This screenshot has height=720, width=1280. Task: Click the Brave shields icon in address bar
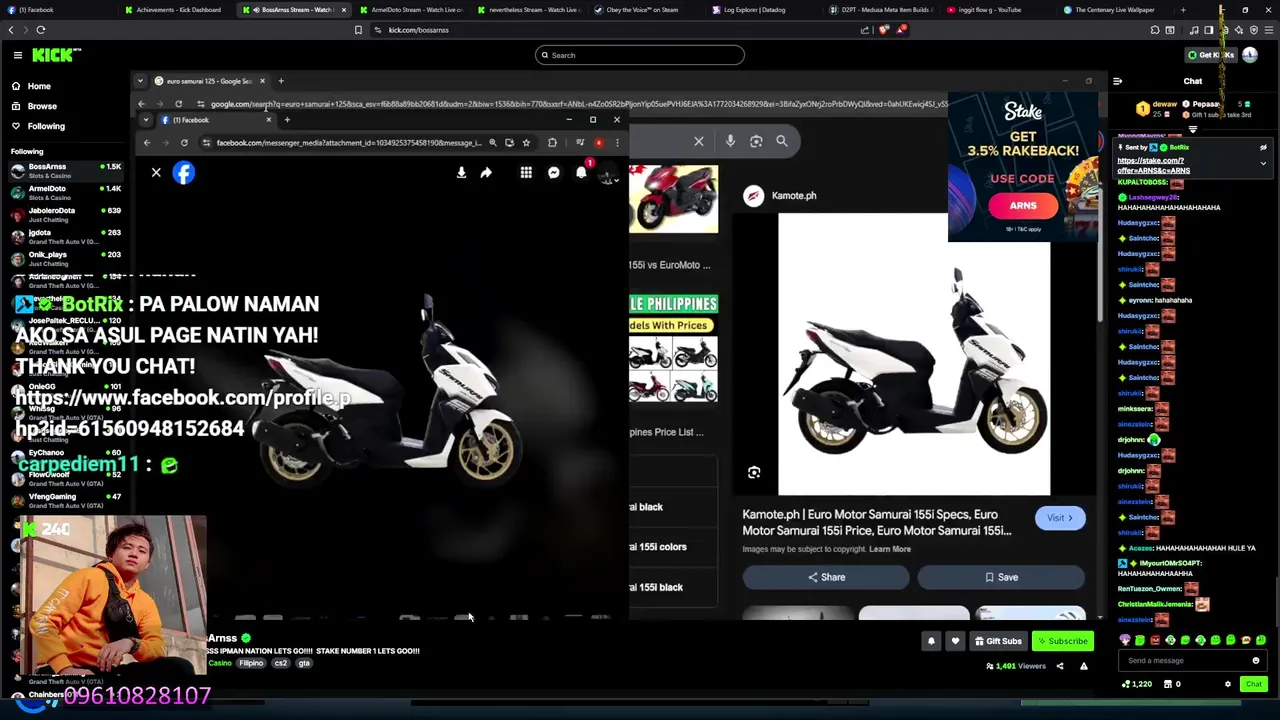tap(883, 30)
